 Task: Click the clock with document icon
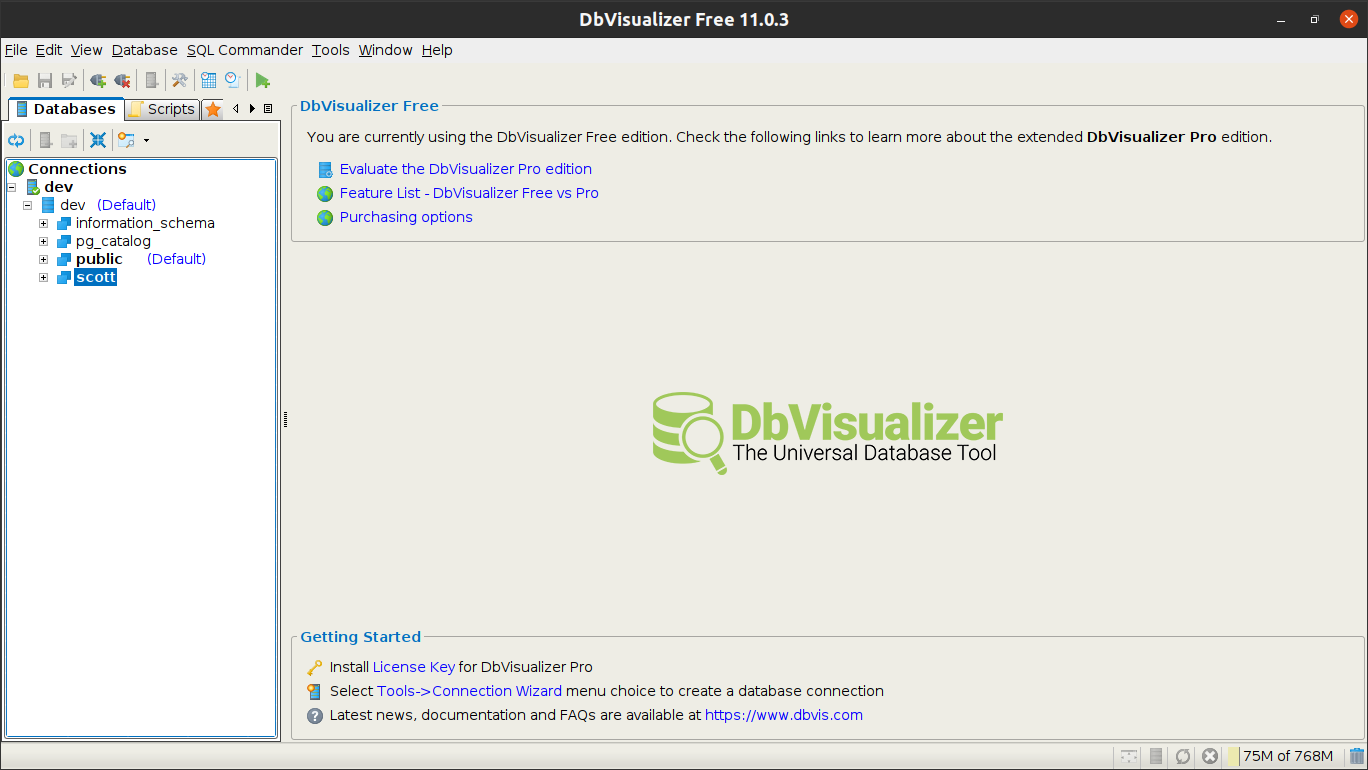point(233,81)
